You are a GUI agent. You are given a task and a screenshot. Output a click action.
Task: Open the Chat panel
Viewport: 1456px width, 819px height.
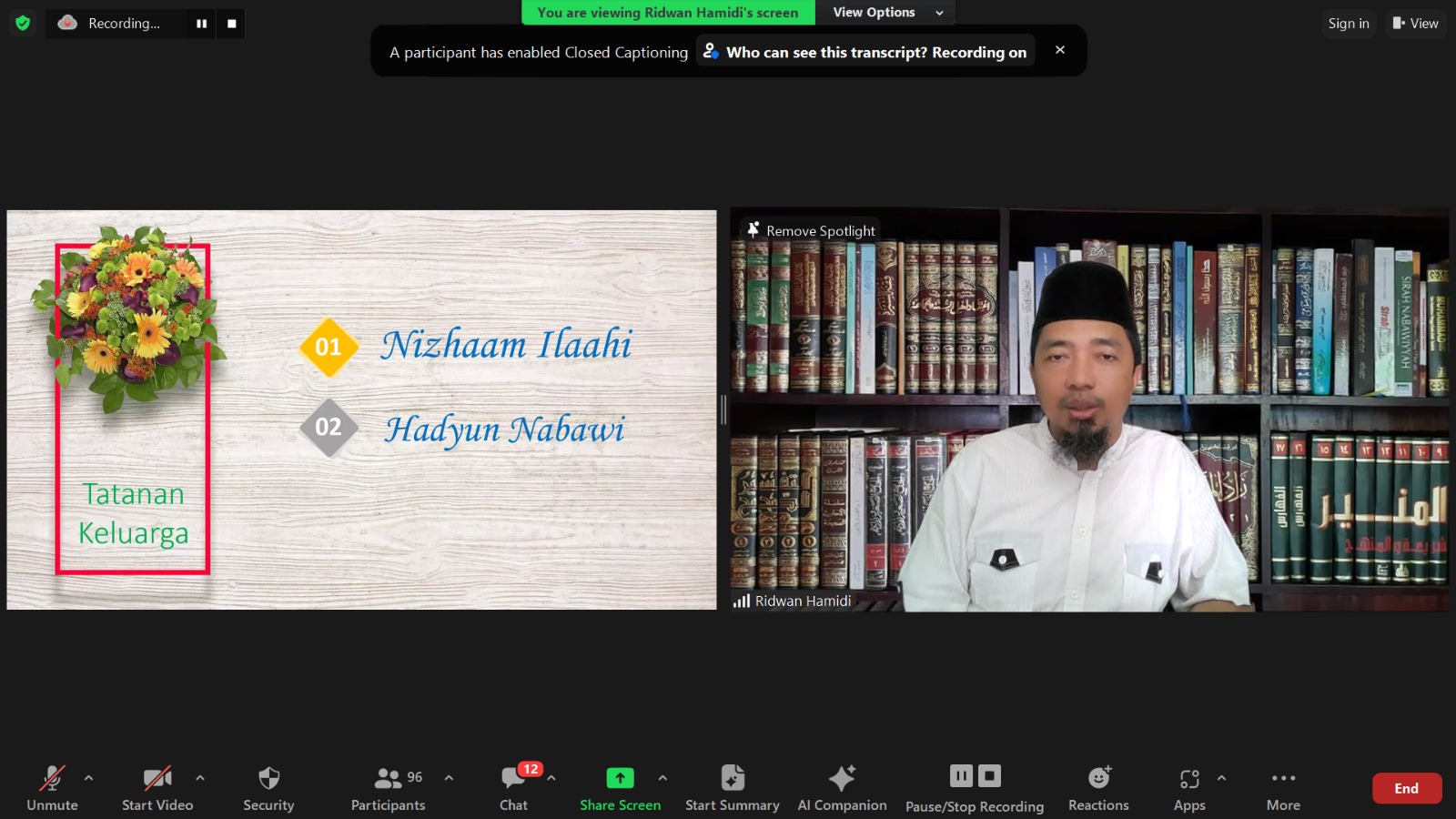(514, 788)
